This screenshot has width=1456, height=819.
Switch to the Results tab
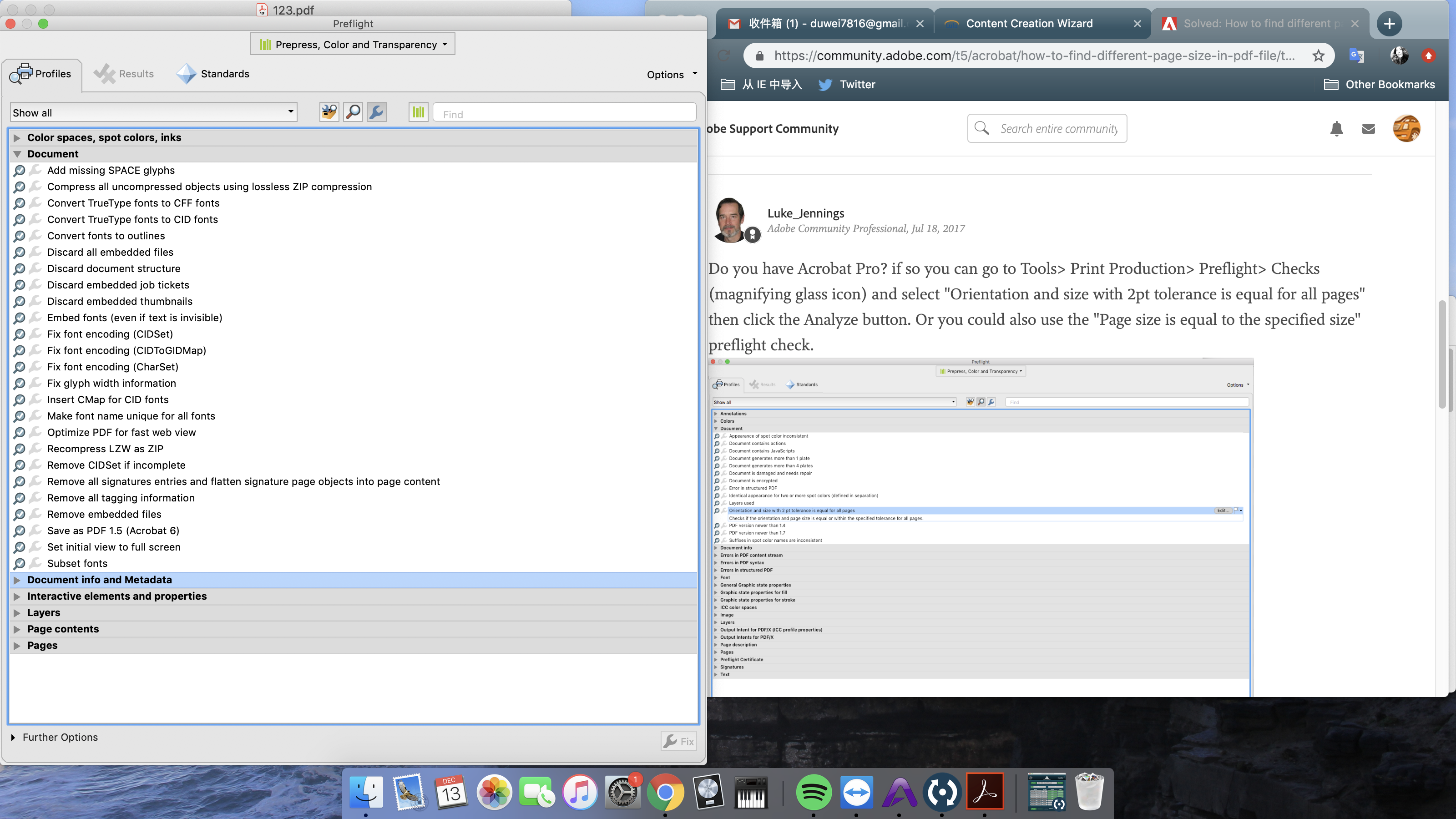(124, 74)
